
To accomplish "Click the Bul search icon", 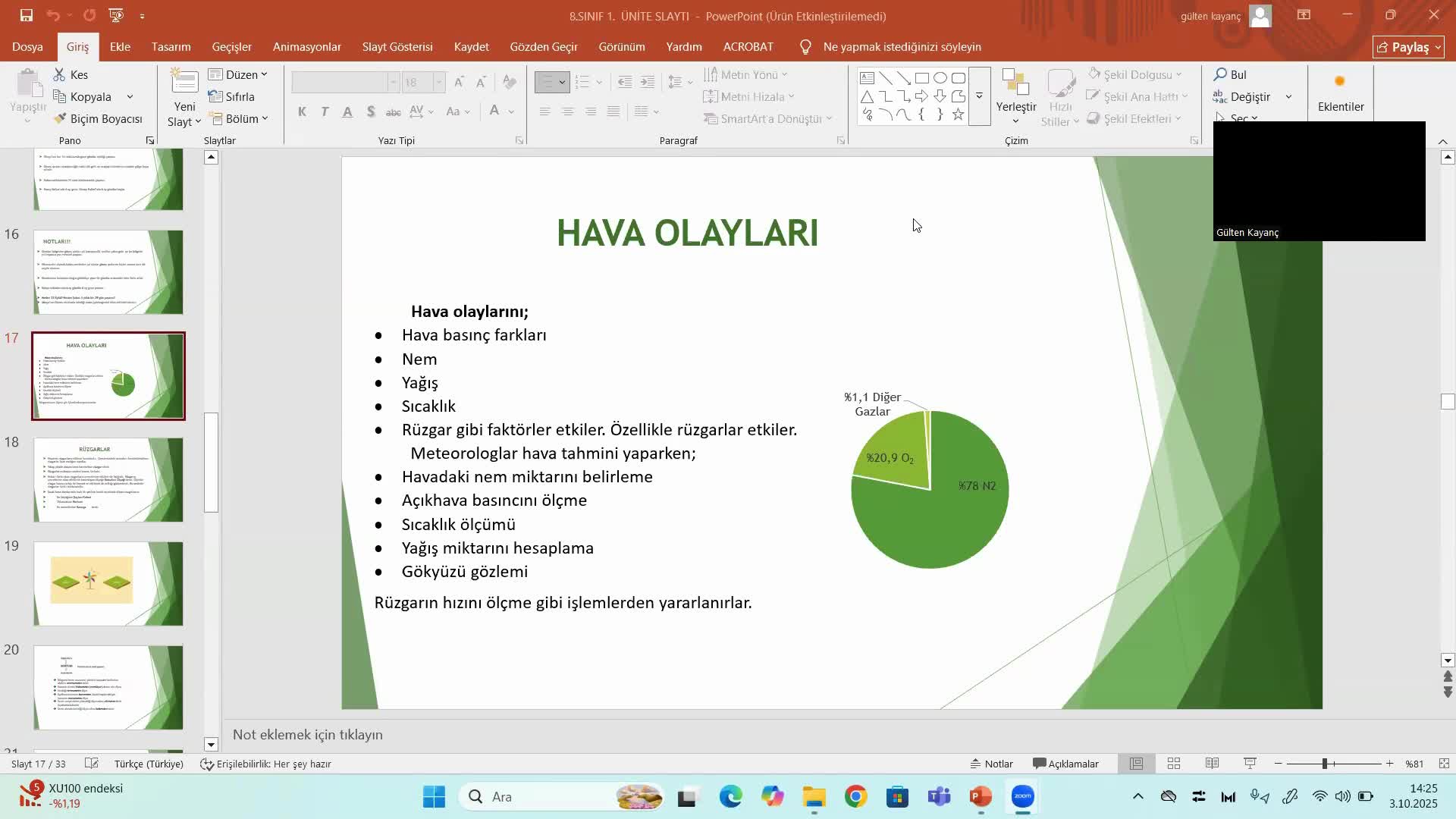I will [1220, 74].
